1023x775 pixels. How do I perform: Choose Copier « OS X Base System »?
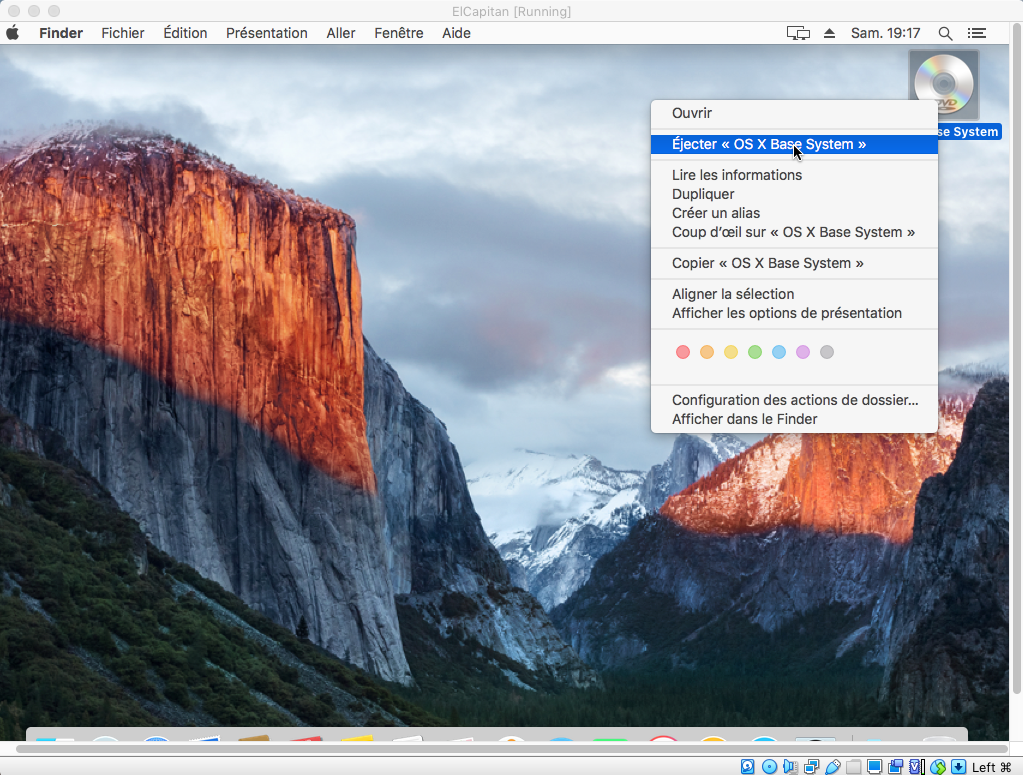[794, 263]
